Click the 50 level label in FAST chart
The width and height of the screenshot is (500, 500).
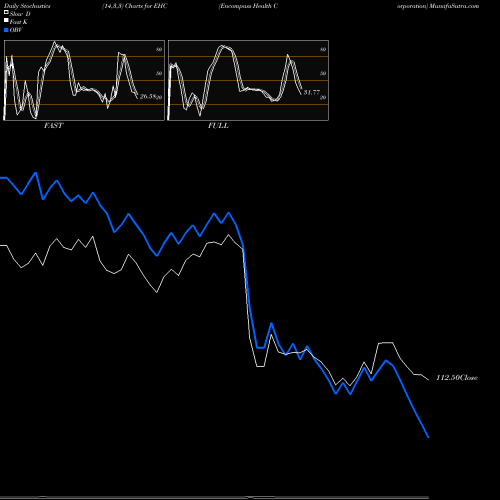[159, 73]
